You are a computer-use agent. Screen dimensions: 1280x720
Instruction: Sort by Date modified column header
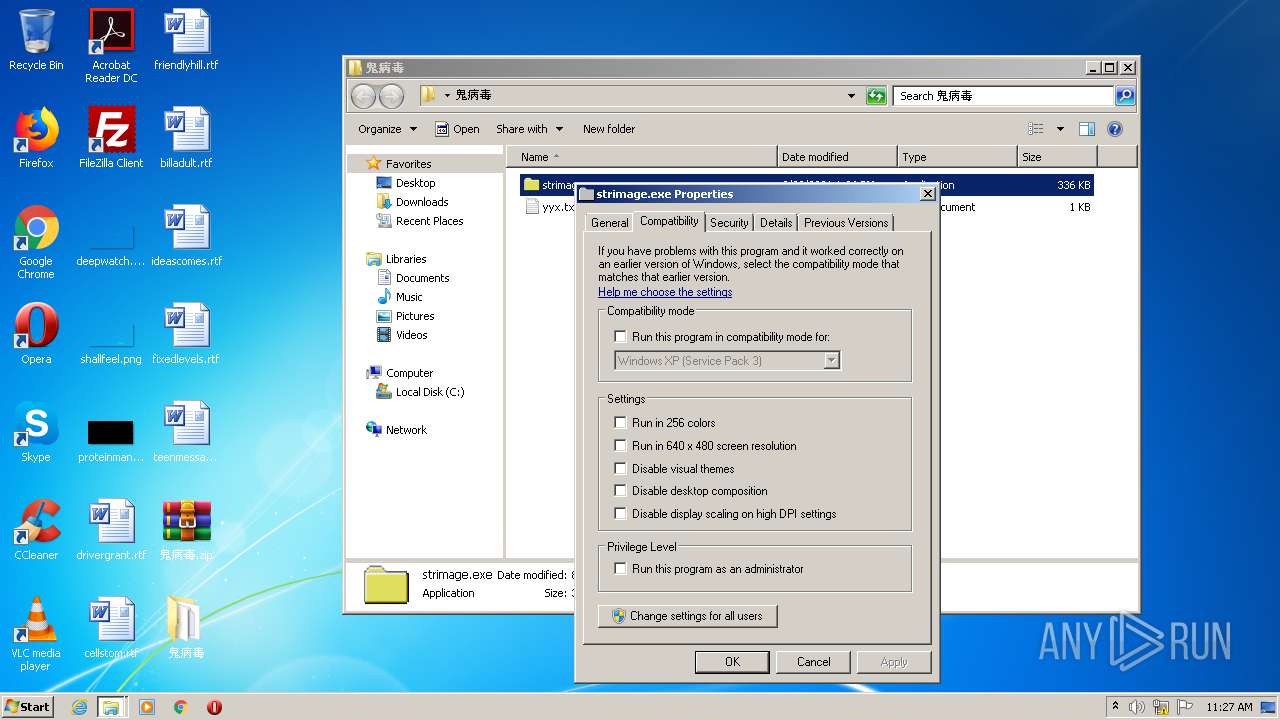(x=836, y=157)
